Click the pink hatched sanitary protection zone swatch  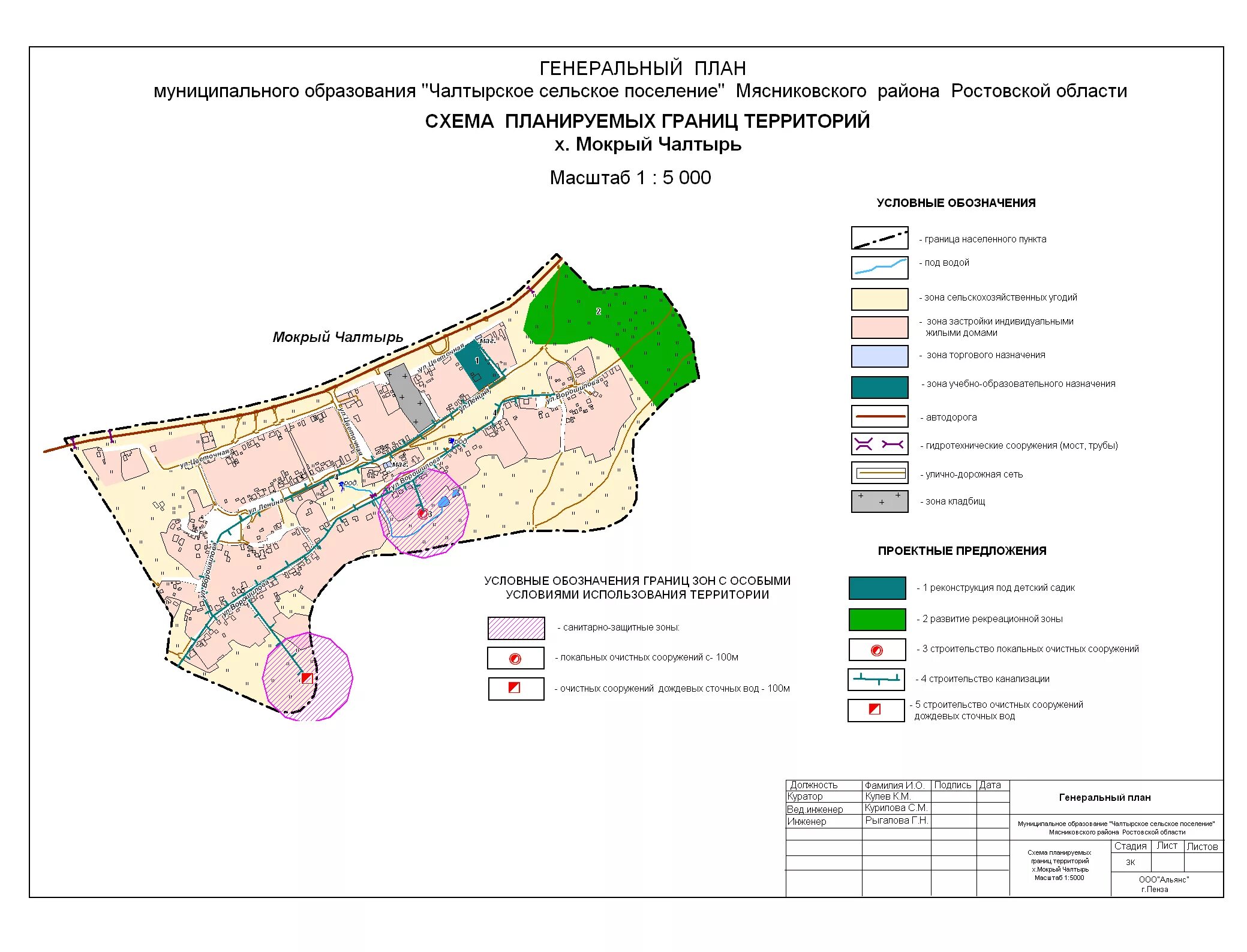point(516,628)
